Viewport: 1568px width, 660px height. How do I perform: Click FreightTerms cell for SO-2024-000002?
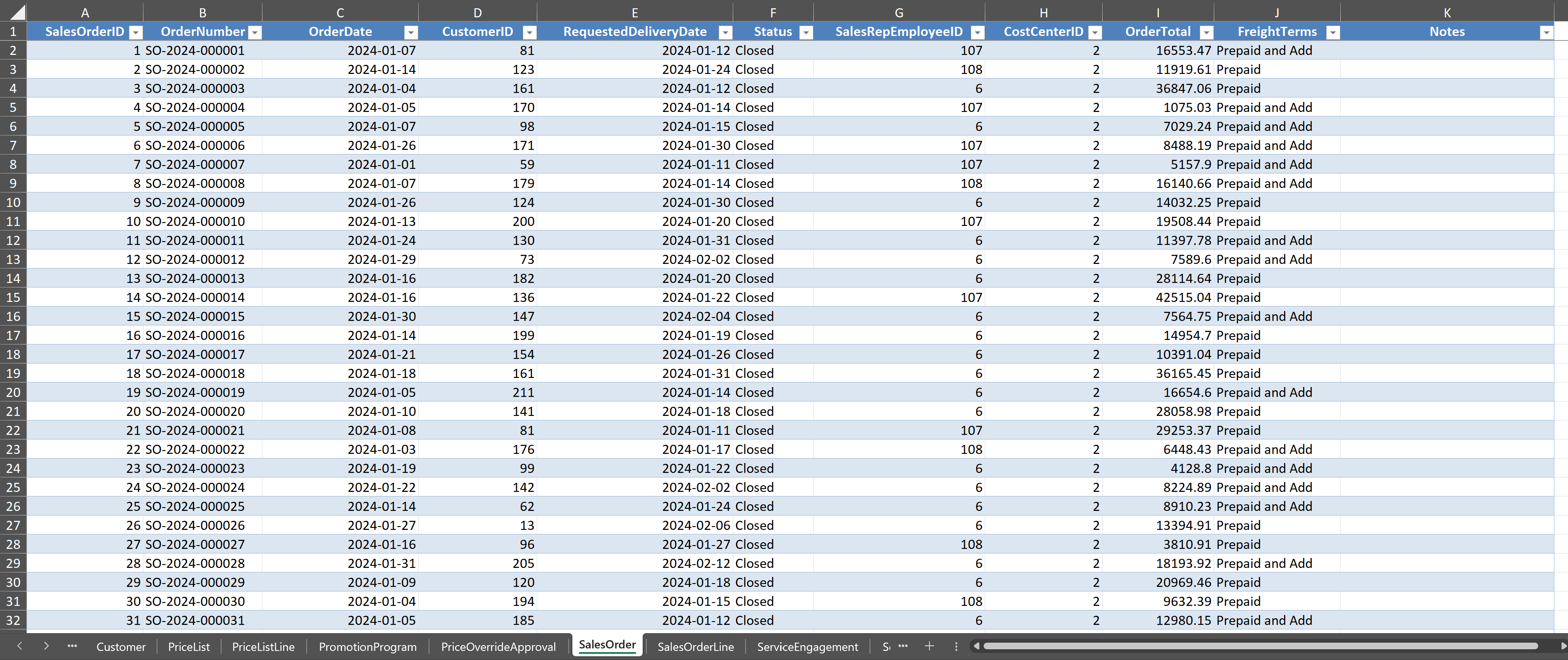1277,69
